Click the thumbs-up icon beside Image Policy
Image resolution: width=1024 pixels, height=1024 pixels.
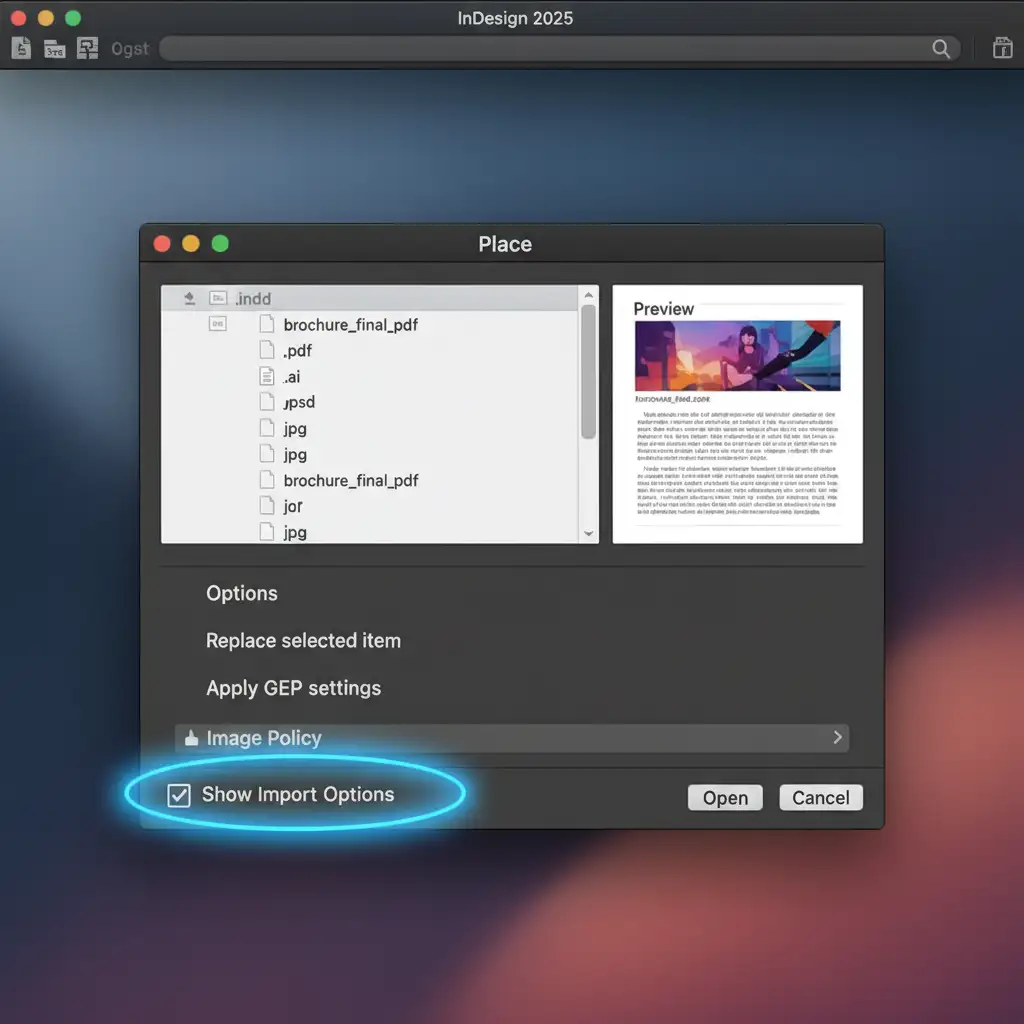190,738
